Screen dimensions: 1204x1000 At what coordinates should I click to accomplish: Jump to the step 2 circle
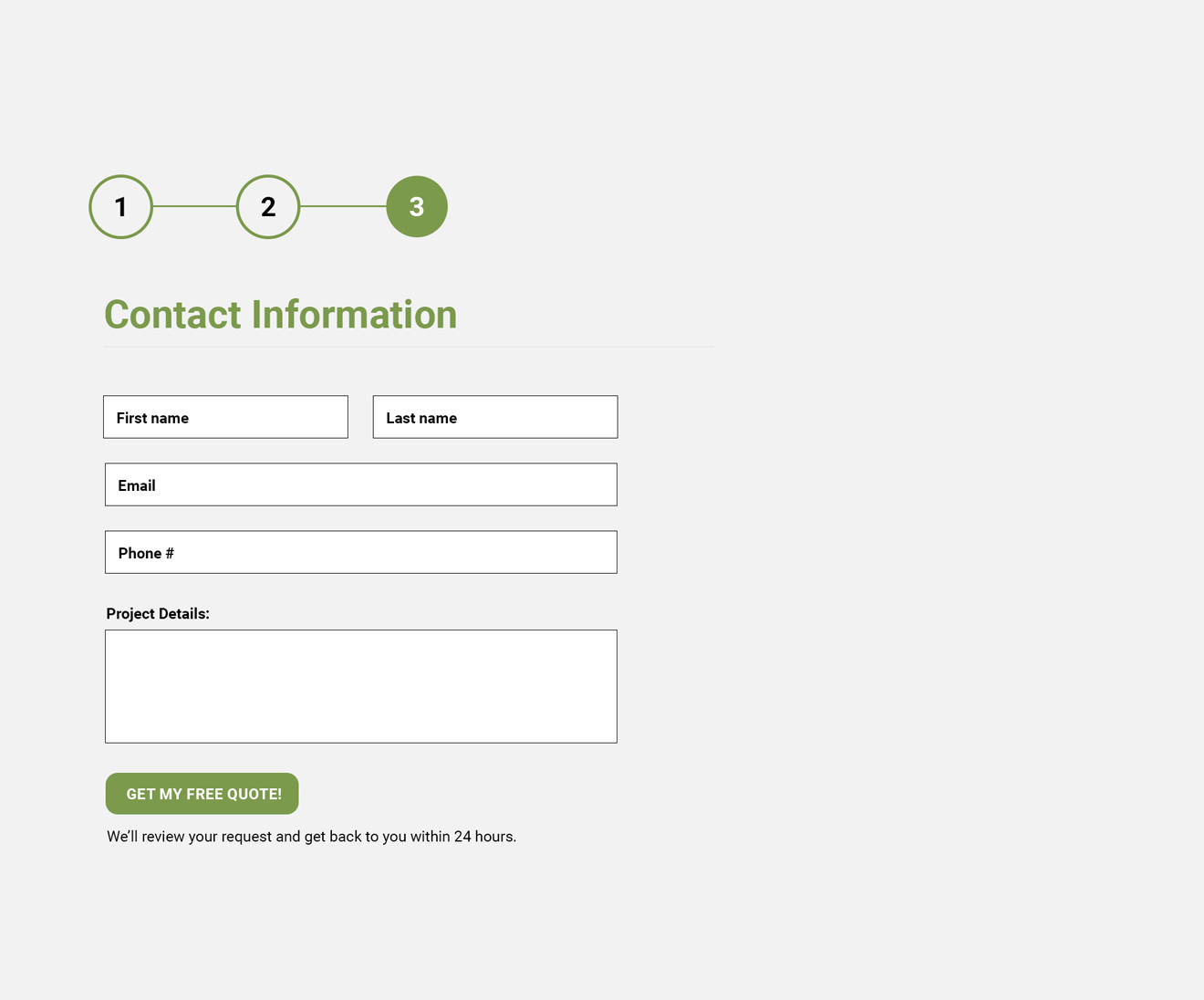pyautogui.click(x=268, y=207)
